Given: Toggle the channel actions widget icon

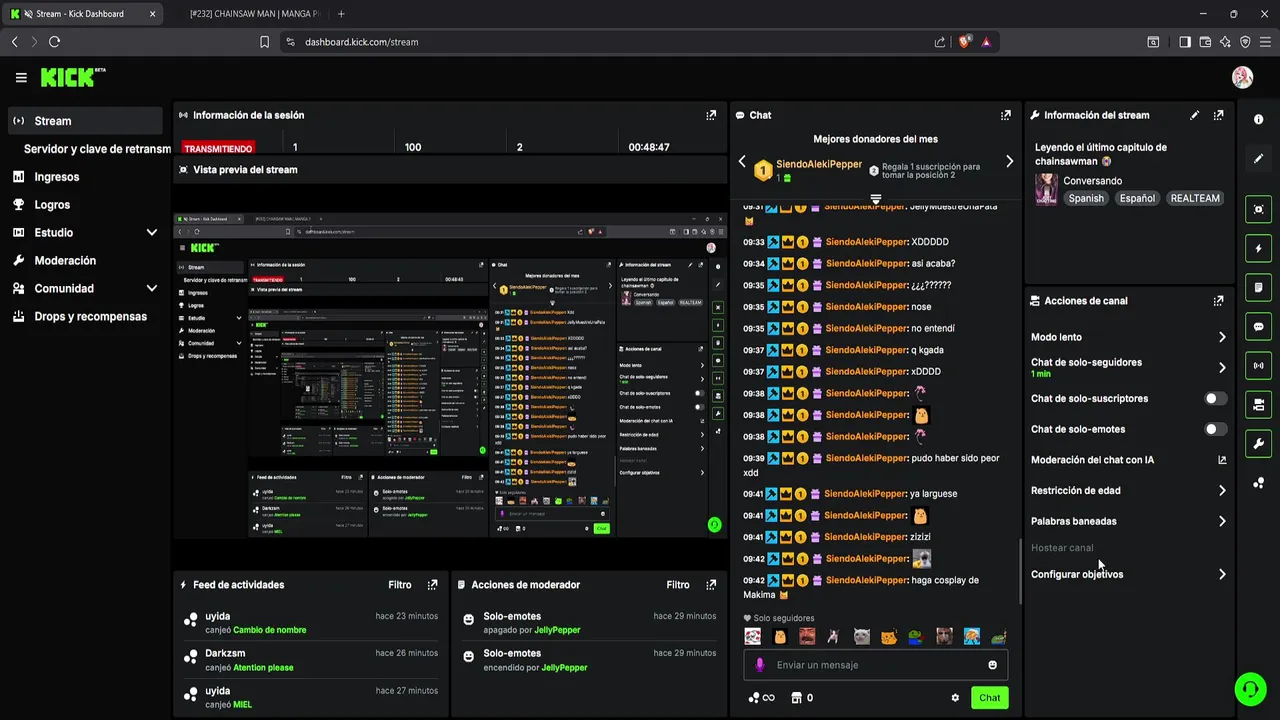Looking at the screenshot, I should pyautogui.click(x=1258, y=404).
